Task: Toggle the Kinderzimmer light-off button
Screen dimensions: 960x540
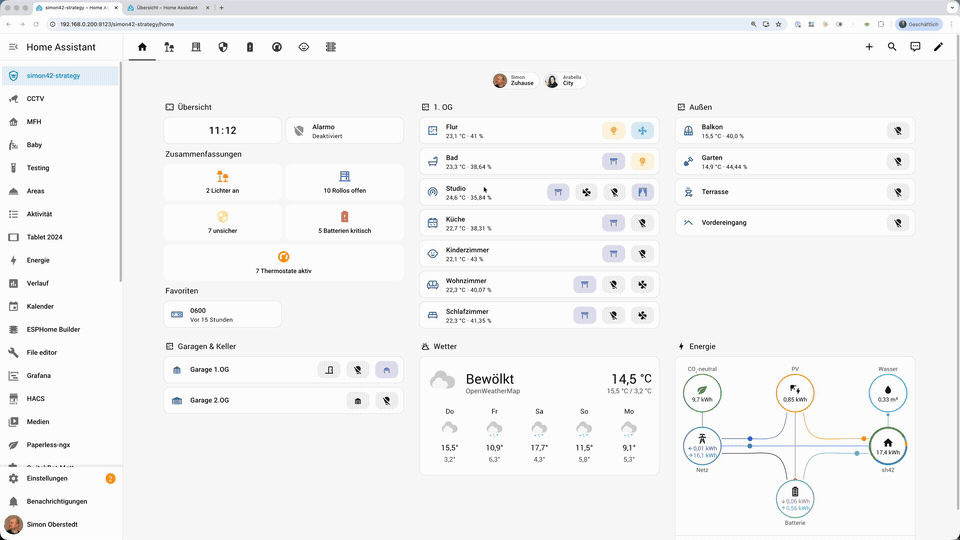Action: point(642,253)
